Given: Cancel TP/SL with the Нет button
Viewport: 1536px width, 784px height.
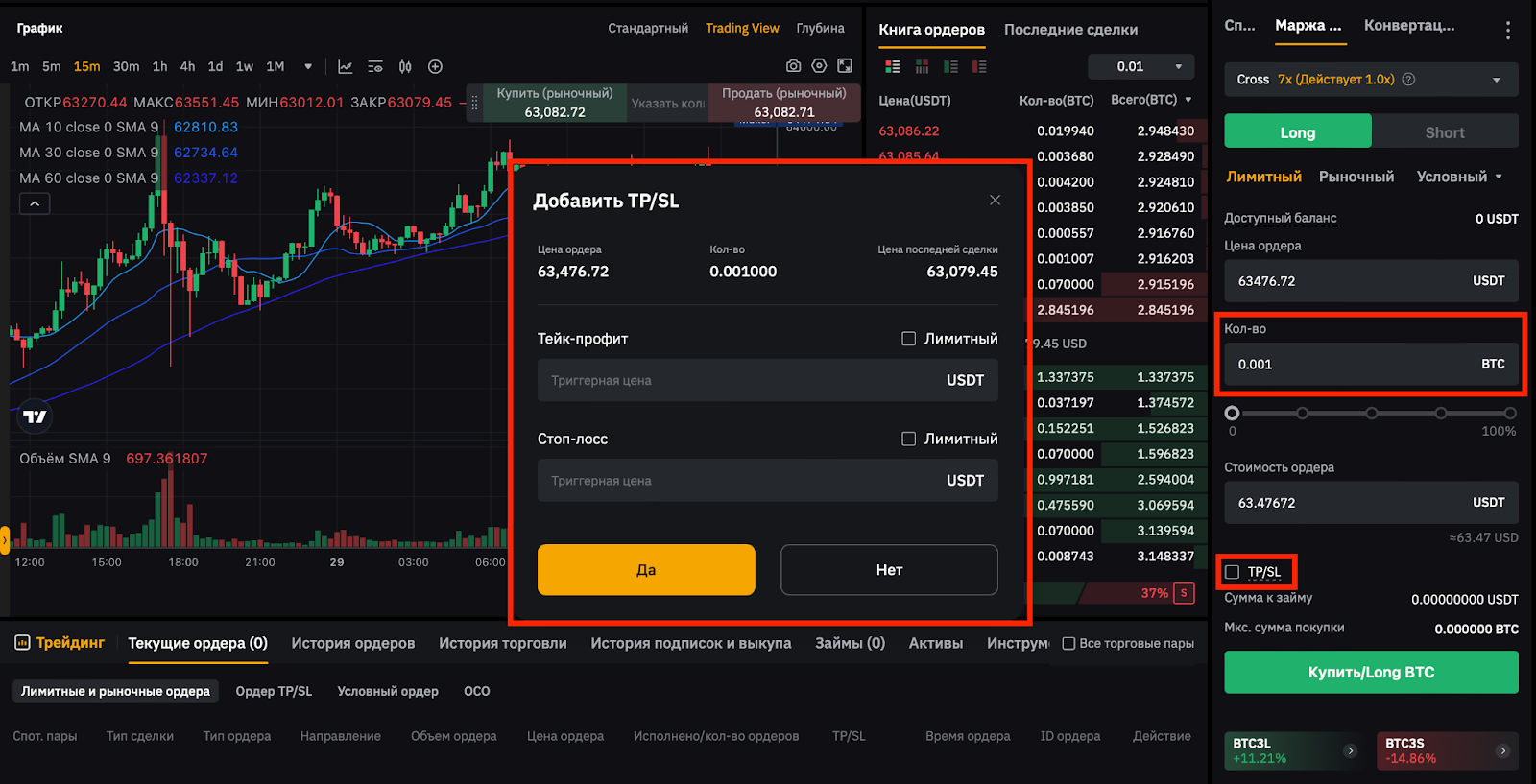Looking at the screenshot, I should (x=889, y=570).
